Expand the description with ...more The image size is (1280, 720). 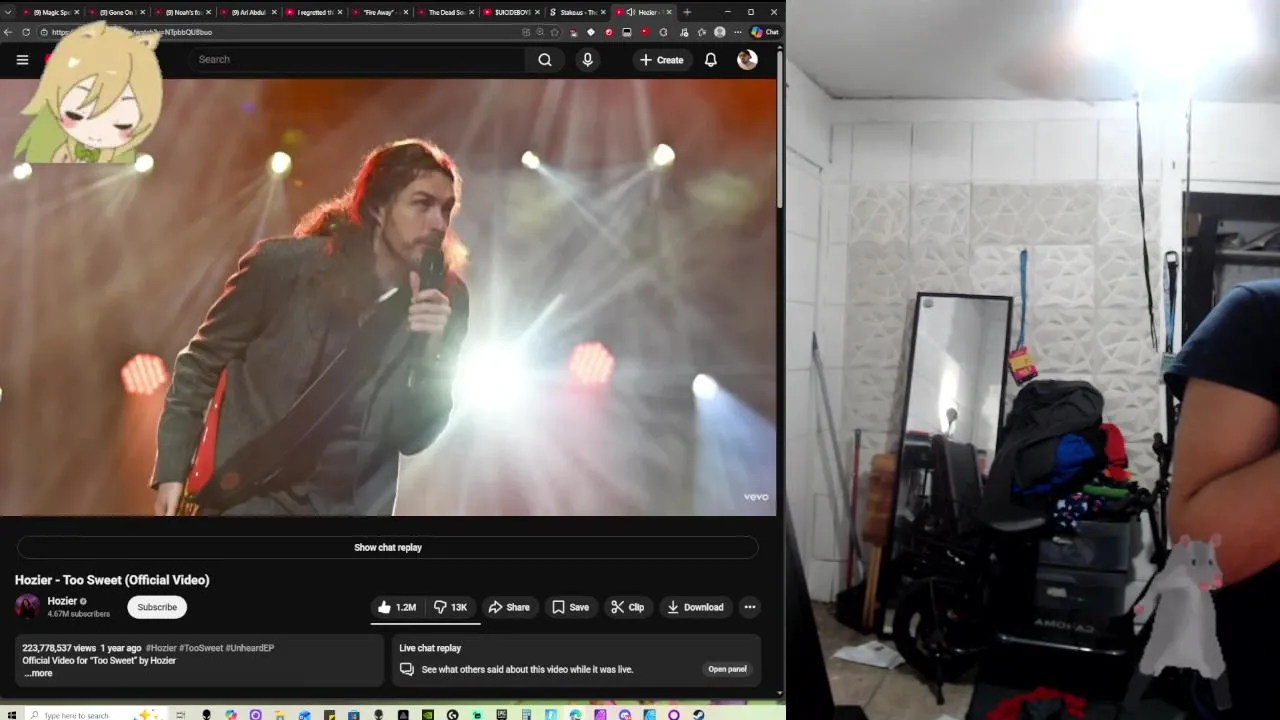(x=38, y=674)
